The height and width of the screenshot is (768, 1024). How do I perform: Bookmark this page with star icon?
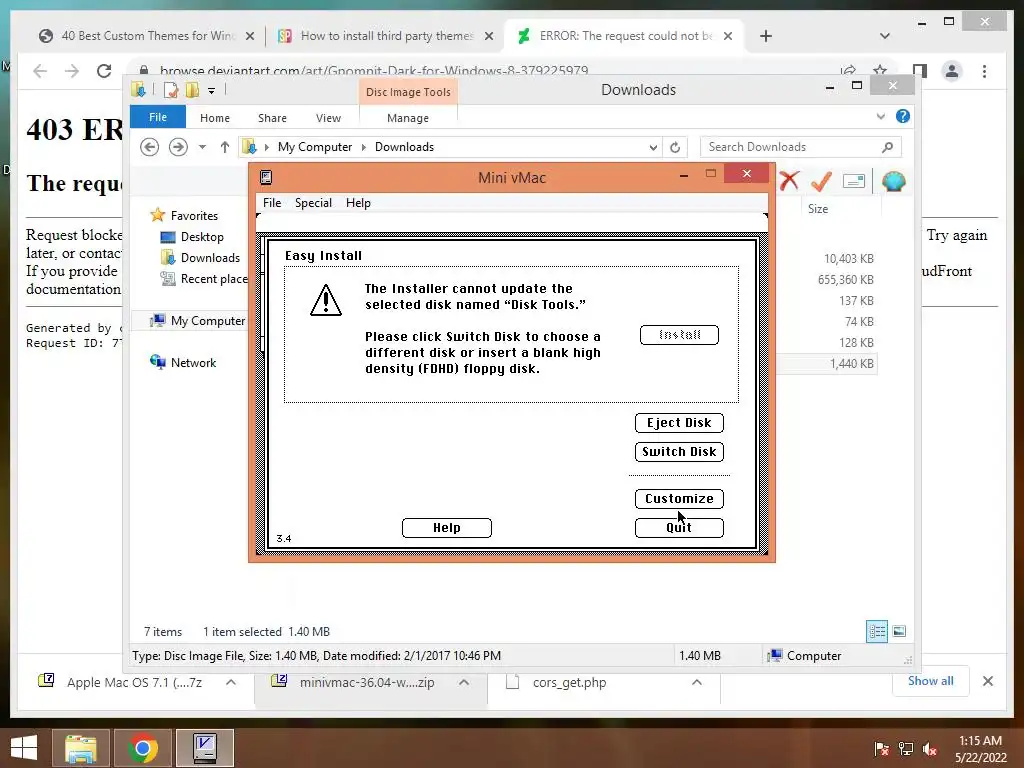(880, 71)
